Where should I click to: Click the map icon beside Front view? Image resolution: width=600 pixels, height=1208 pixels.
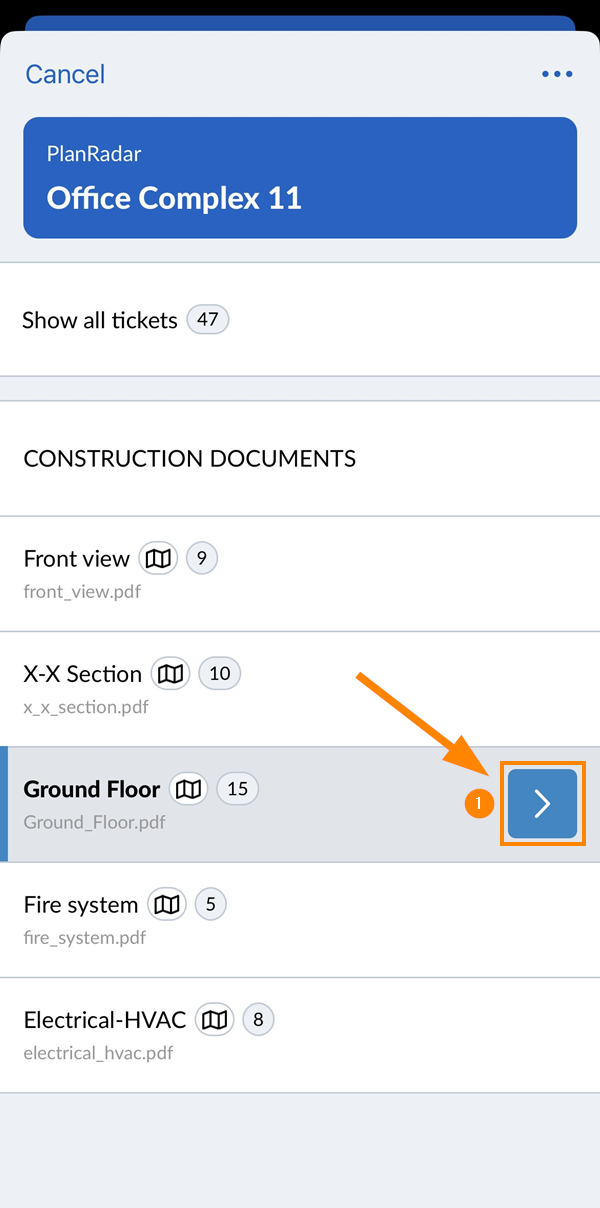click(x=158, y=559)
